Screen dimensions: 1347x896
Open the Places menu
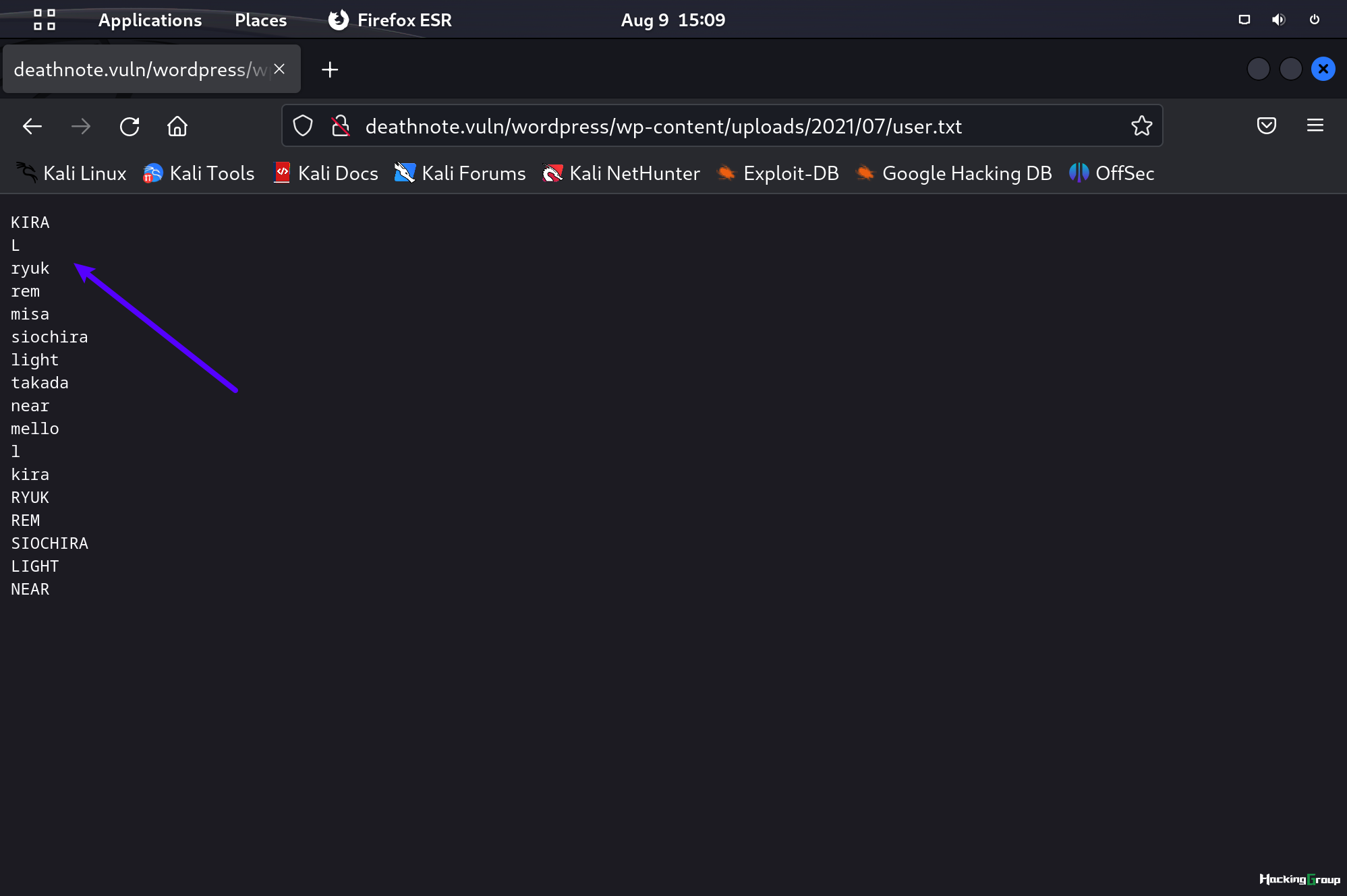pyautogui.click(x=260, y=20)
